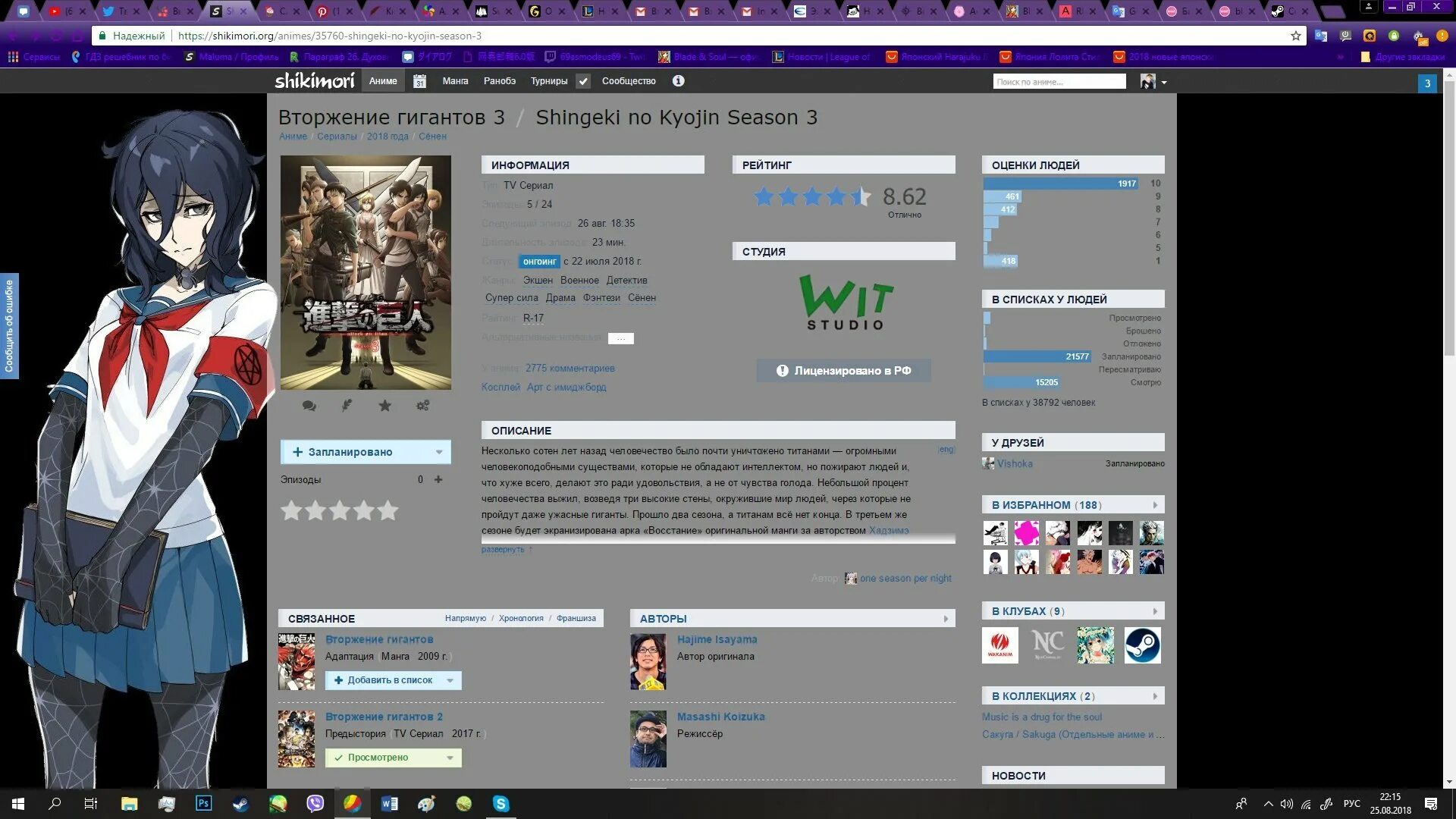This screenshot has height=819, width=1456.
Task: Open the user avatar menu arrow
Action: coord(1164,82)
